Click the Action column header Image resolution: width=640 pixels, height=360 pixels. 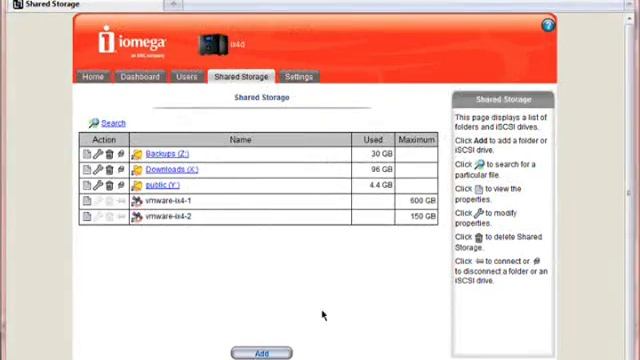pyautogui.click(x=104, y=140)
